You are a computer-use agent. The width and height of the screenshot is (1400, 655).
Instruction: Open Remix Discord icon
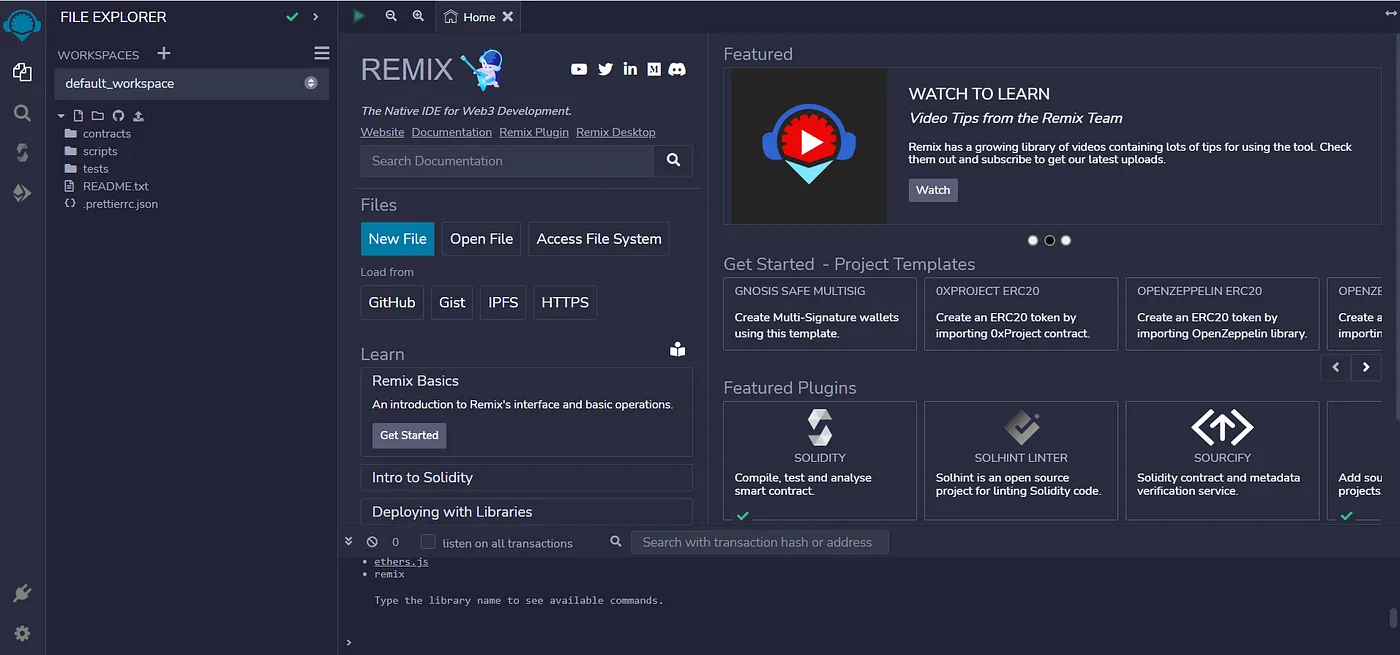pos(677,69)
